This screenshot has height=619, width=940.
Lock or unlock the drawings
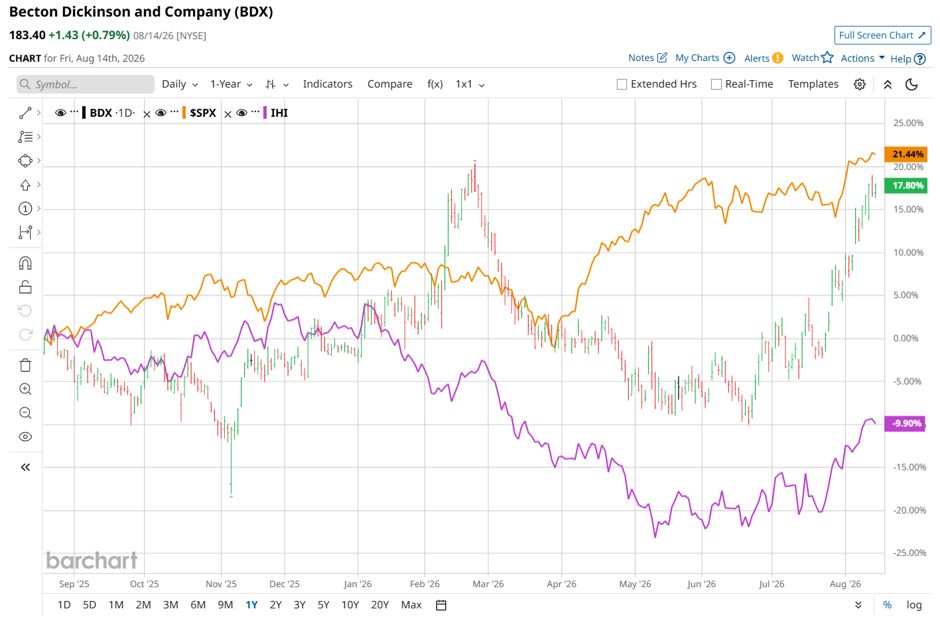[25, 287]
